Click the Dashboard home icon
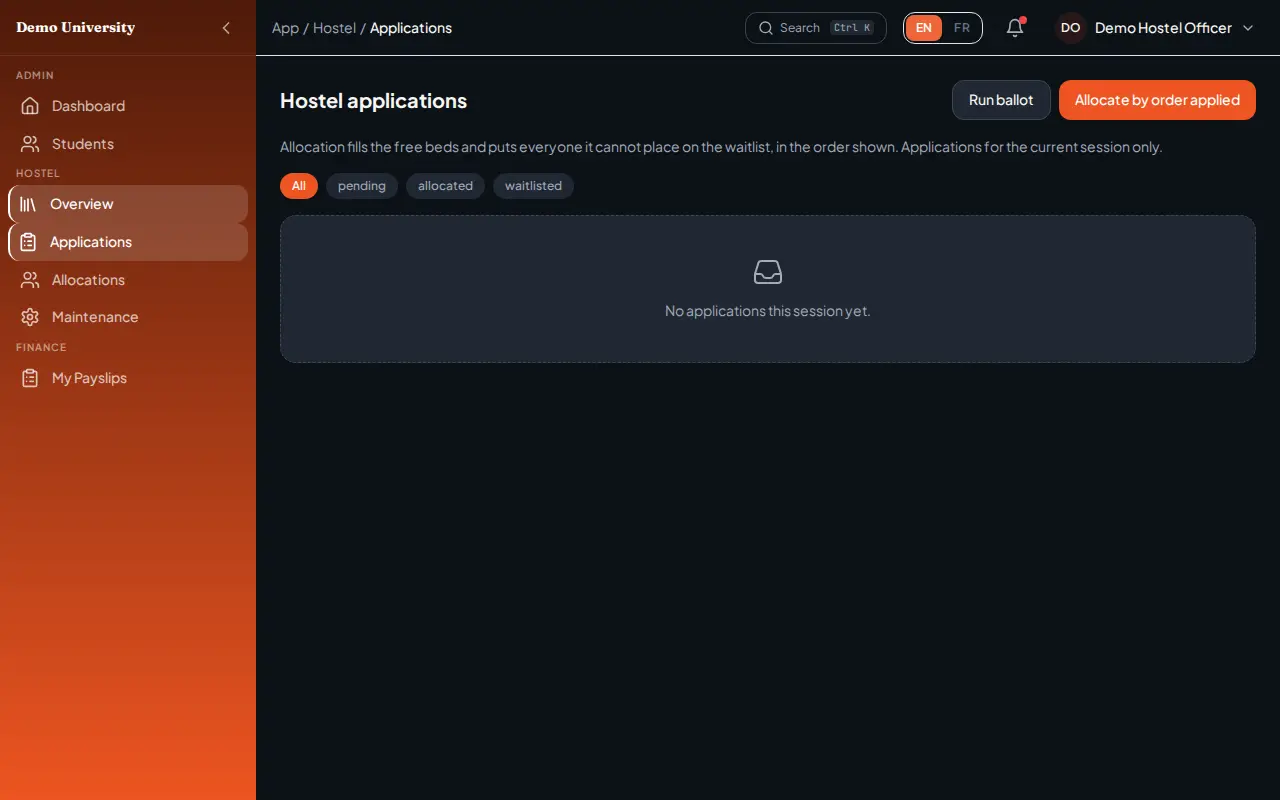The image size is (1280, 800). click(30, 106)
